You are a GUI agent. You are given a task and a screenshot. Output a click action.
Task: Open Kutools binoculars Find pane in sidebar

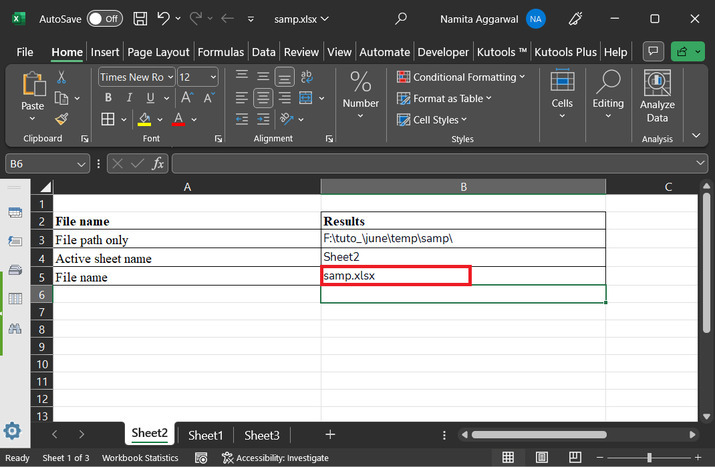[15, 328]
